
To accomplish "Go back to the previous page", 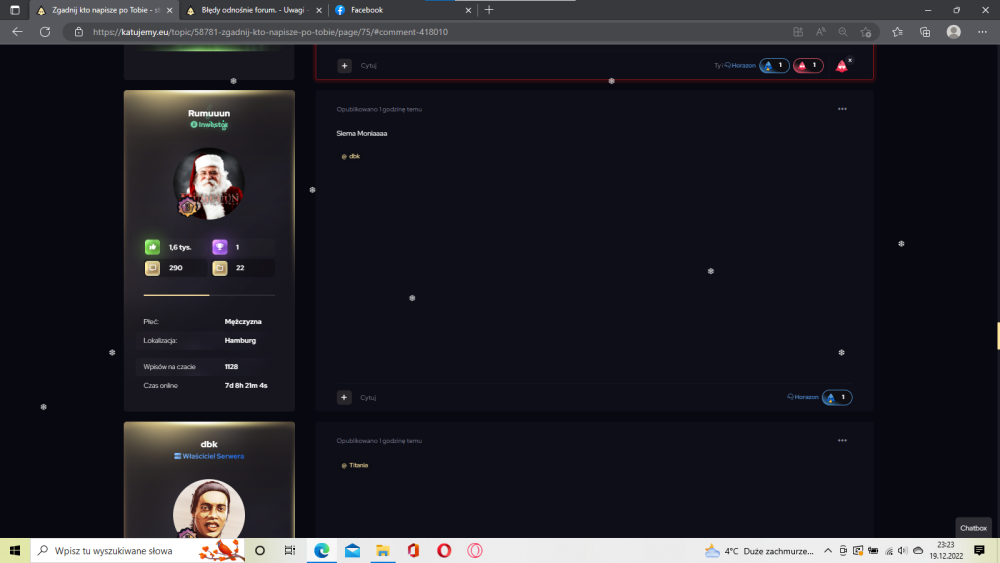I will (17, 32).
